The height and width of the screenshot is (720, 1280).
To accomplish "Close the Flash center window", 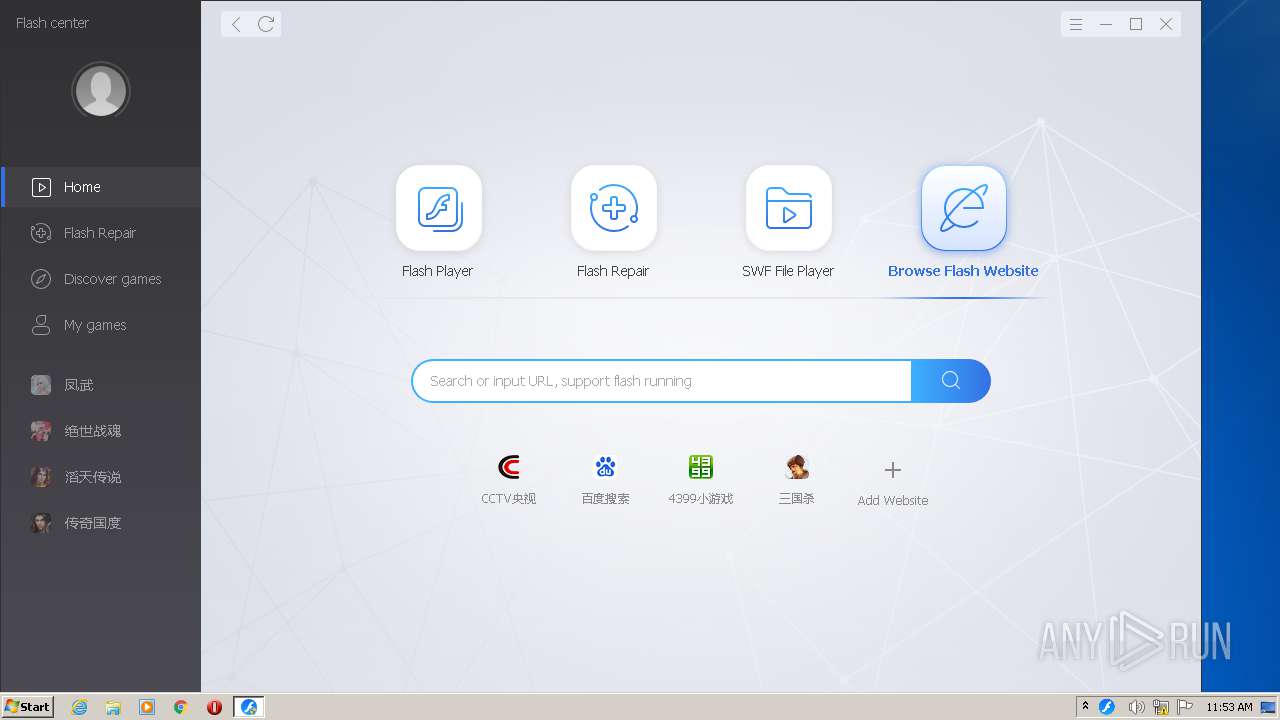I will pyautogui.click(x=1166, y=24).
